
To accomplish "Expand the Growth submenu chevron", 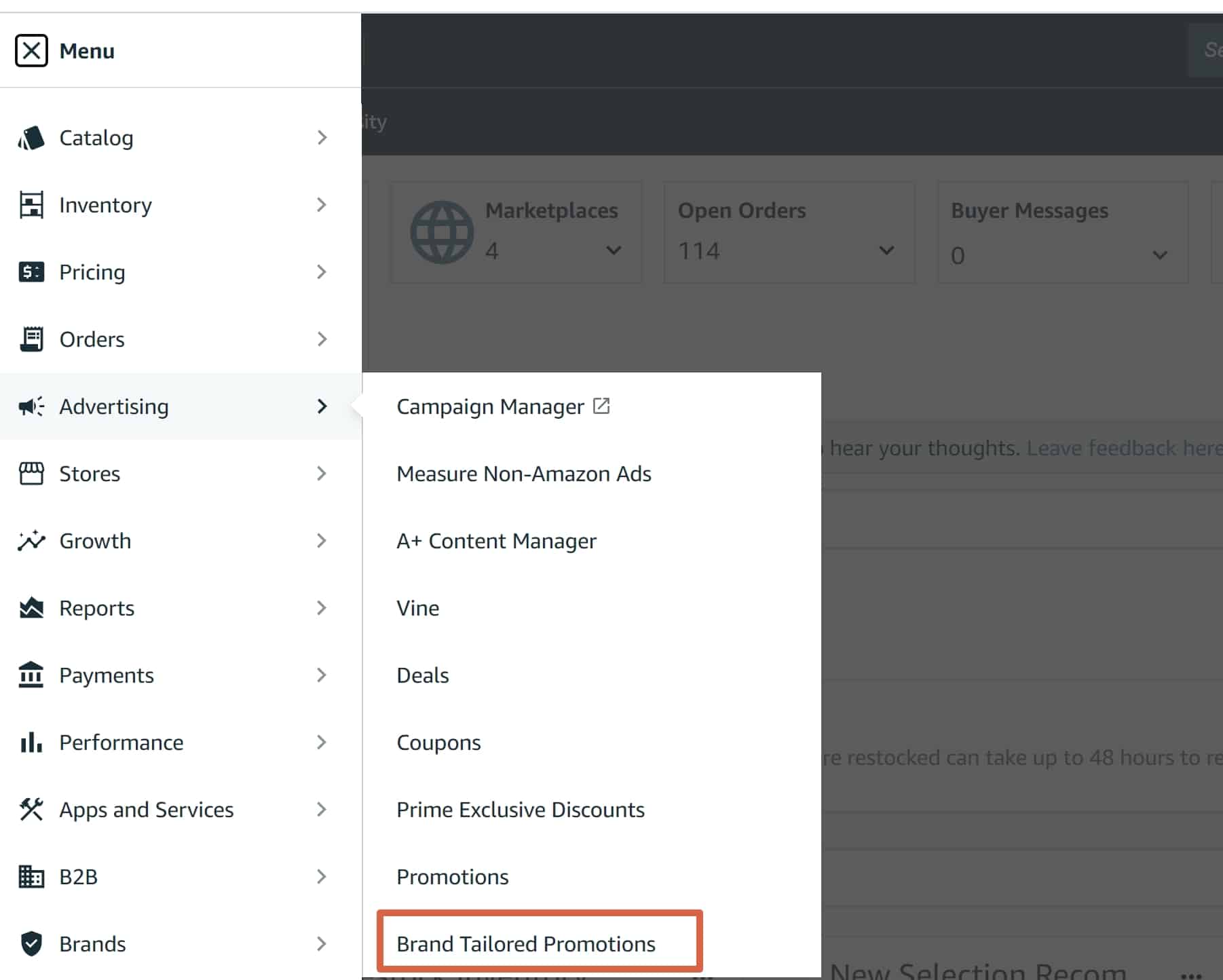I will (x=322, y=541).
